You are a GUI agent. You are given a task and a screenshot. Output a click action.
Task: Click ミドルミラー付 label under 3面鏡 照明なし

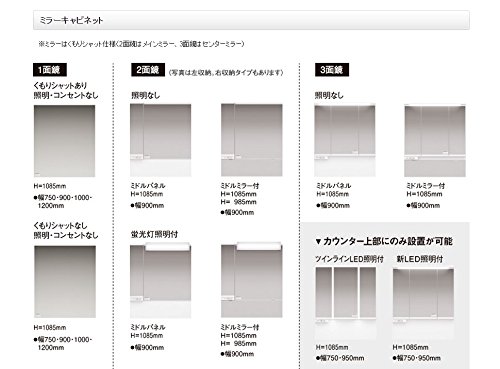click(426, 186)
